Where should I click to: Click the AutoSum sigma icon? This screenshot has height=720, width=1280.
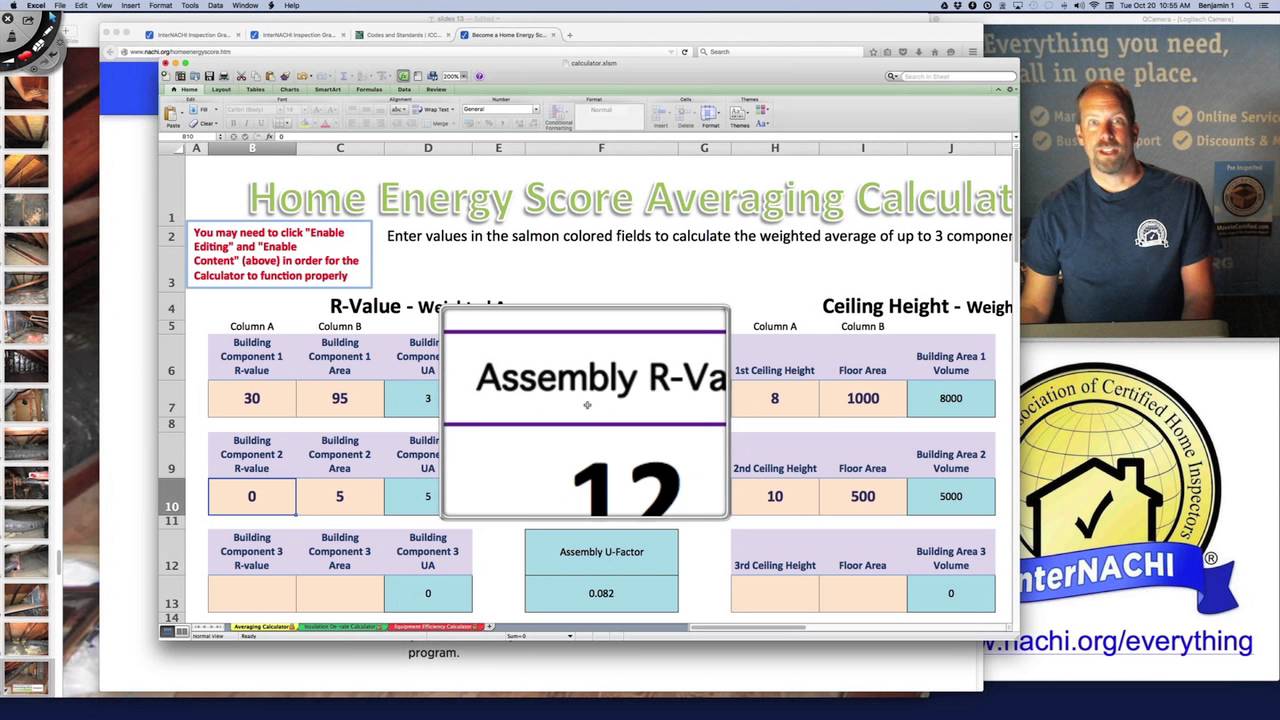tap(343, 76)
